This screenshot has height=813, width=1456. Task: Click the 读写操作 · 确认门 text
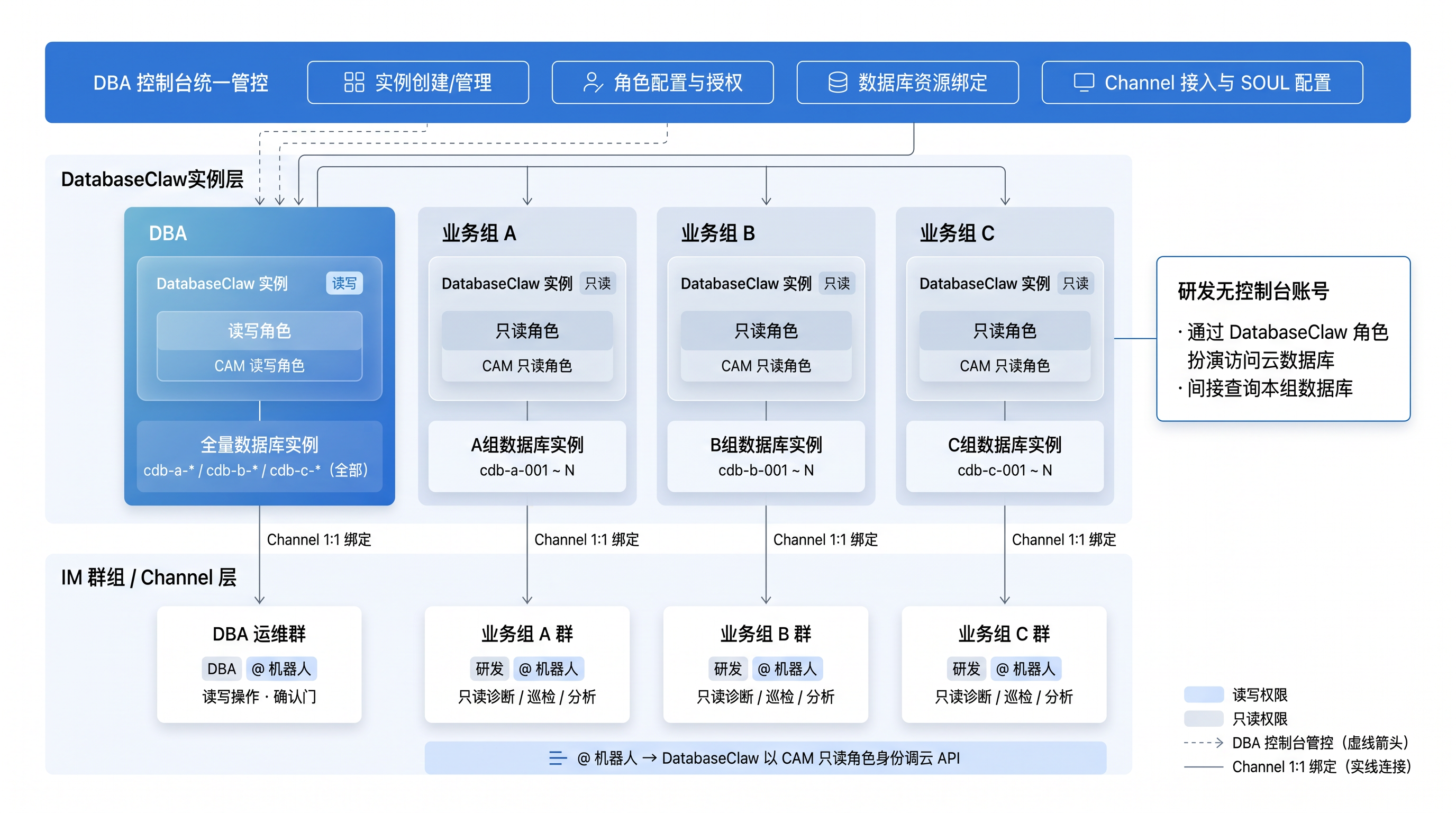click(x=259, y=697)
